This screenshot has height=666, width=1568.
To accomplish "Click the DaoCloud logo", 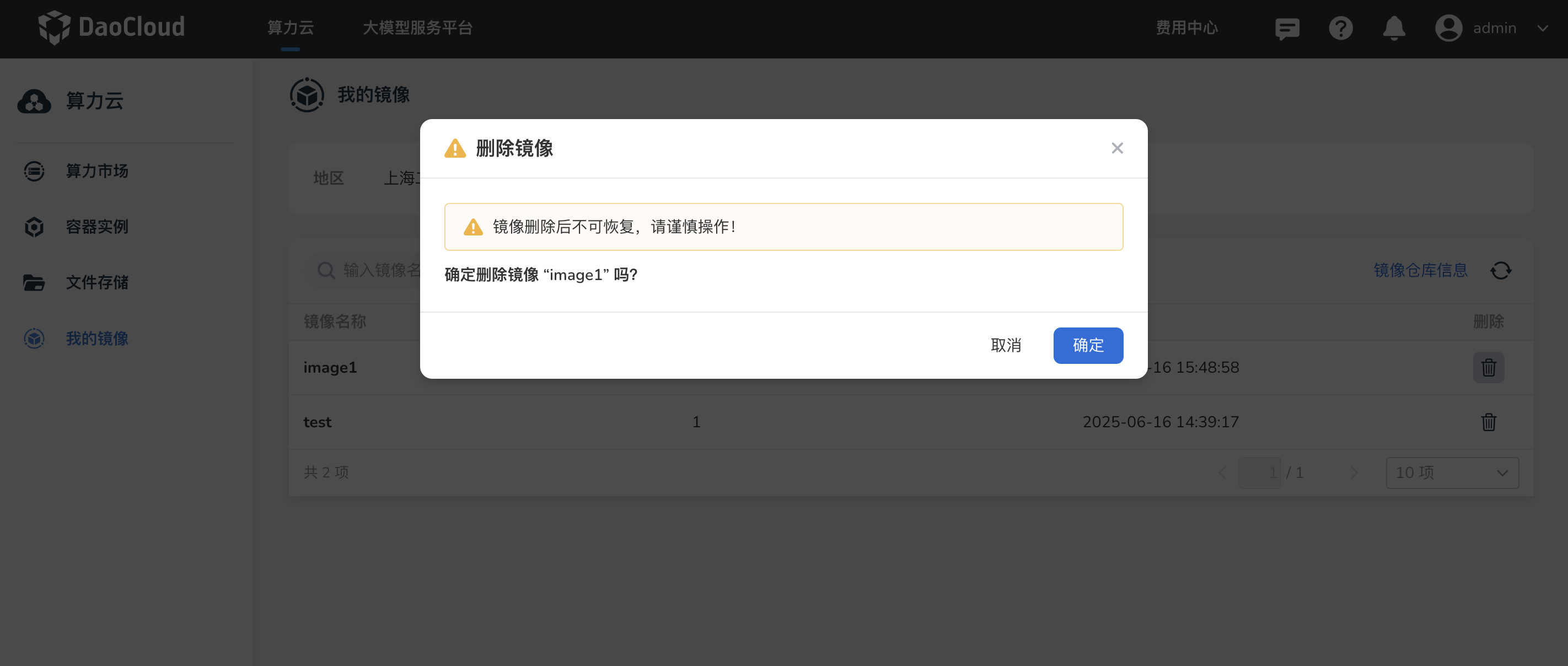I will [x=112, y=27].
